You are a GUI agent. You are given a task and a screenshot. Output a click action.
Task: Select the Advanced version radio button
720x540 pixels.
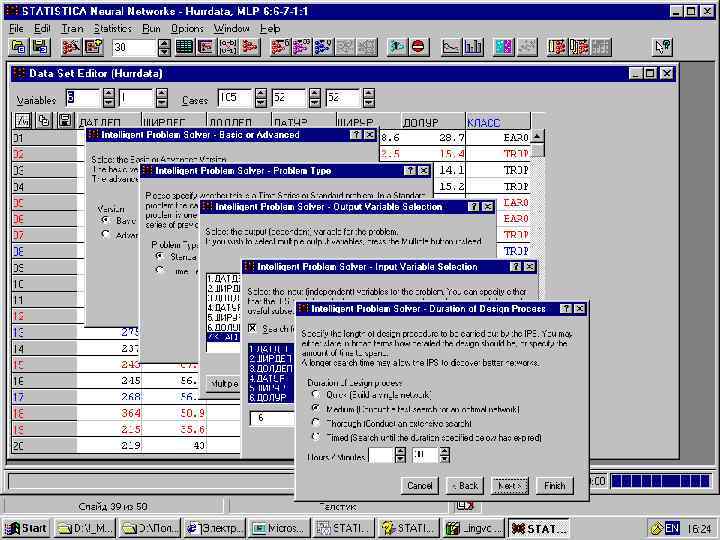(105, 235)
